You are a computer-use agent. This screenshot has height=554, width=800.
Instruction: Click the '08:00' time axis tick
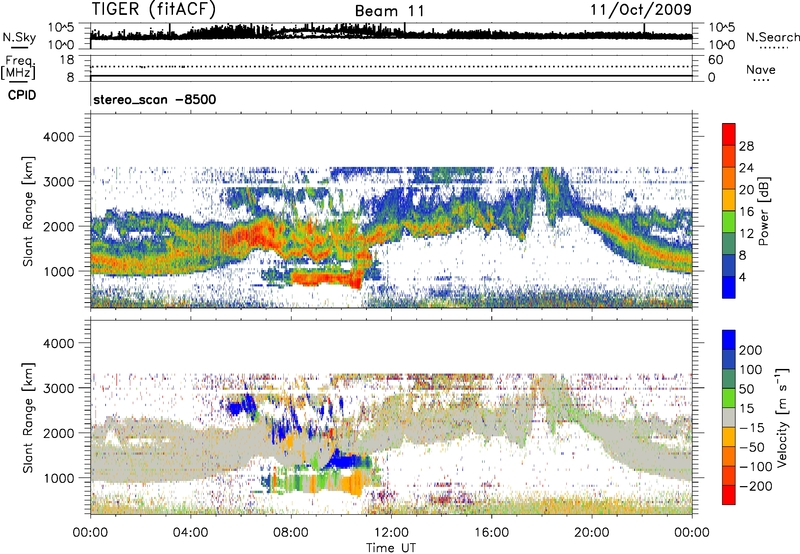[x=291, y=533]
